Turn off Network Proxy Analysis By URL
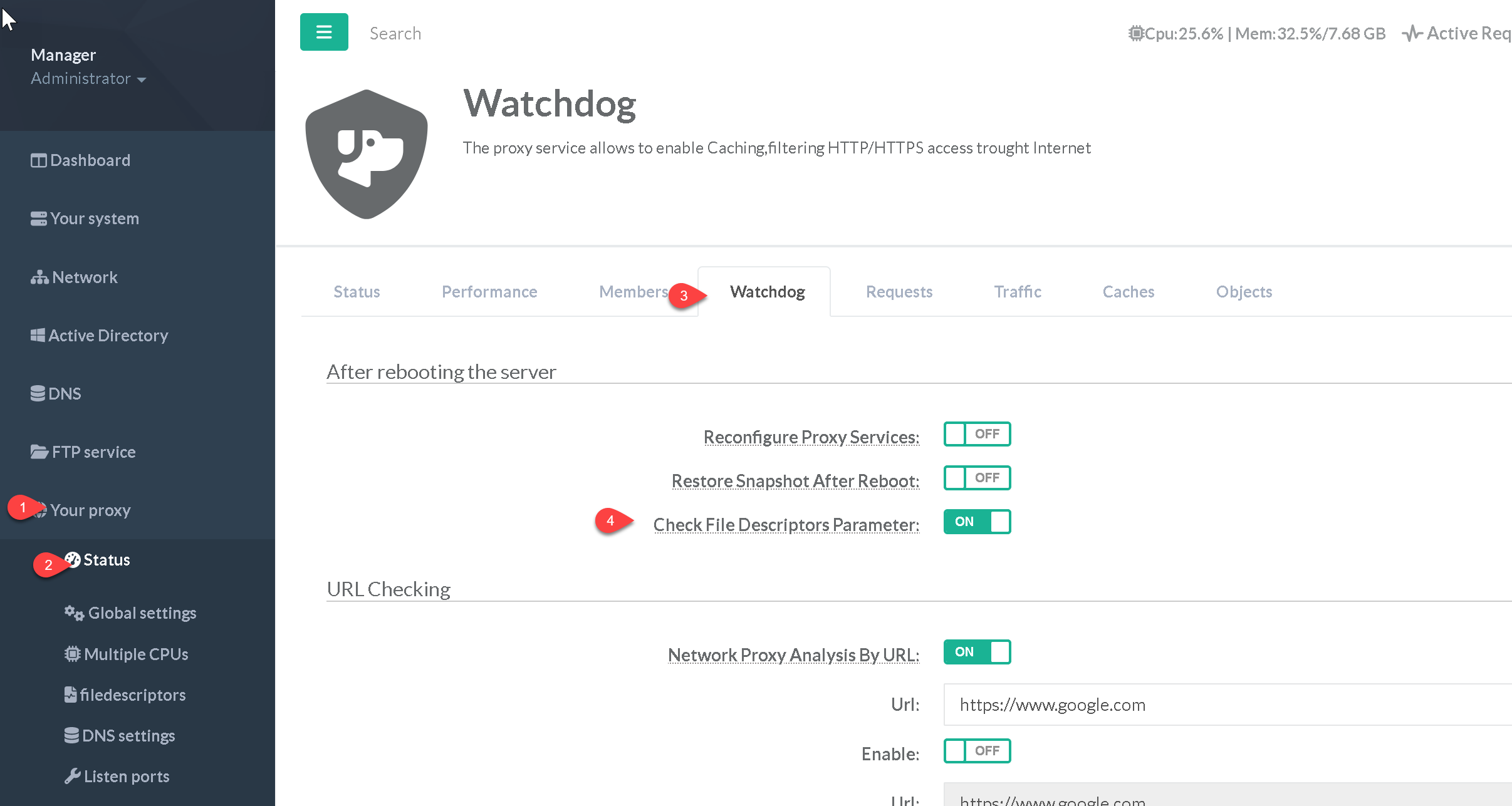Viewport: 1512px width, 806px height. tap(976, 652)
